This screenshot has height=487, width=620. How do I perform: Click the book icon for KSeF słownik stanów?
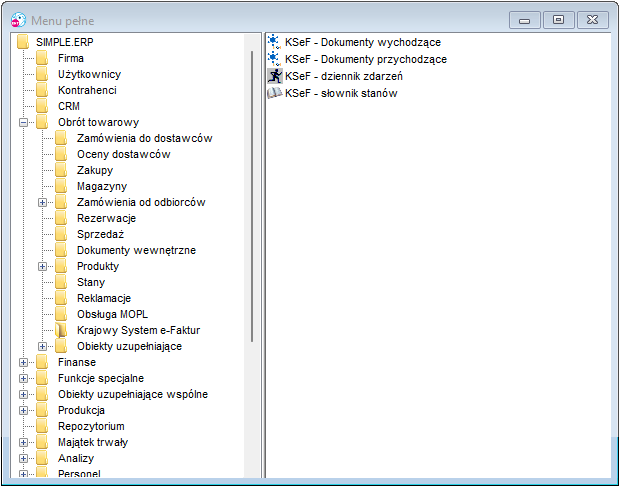click(274, 93)
